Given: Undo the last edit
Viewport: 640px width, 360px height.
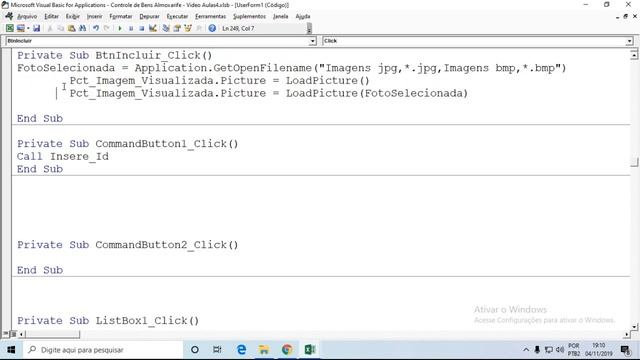Looking at the screenshot, I should (x=96, y=28).
